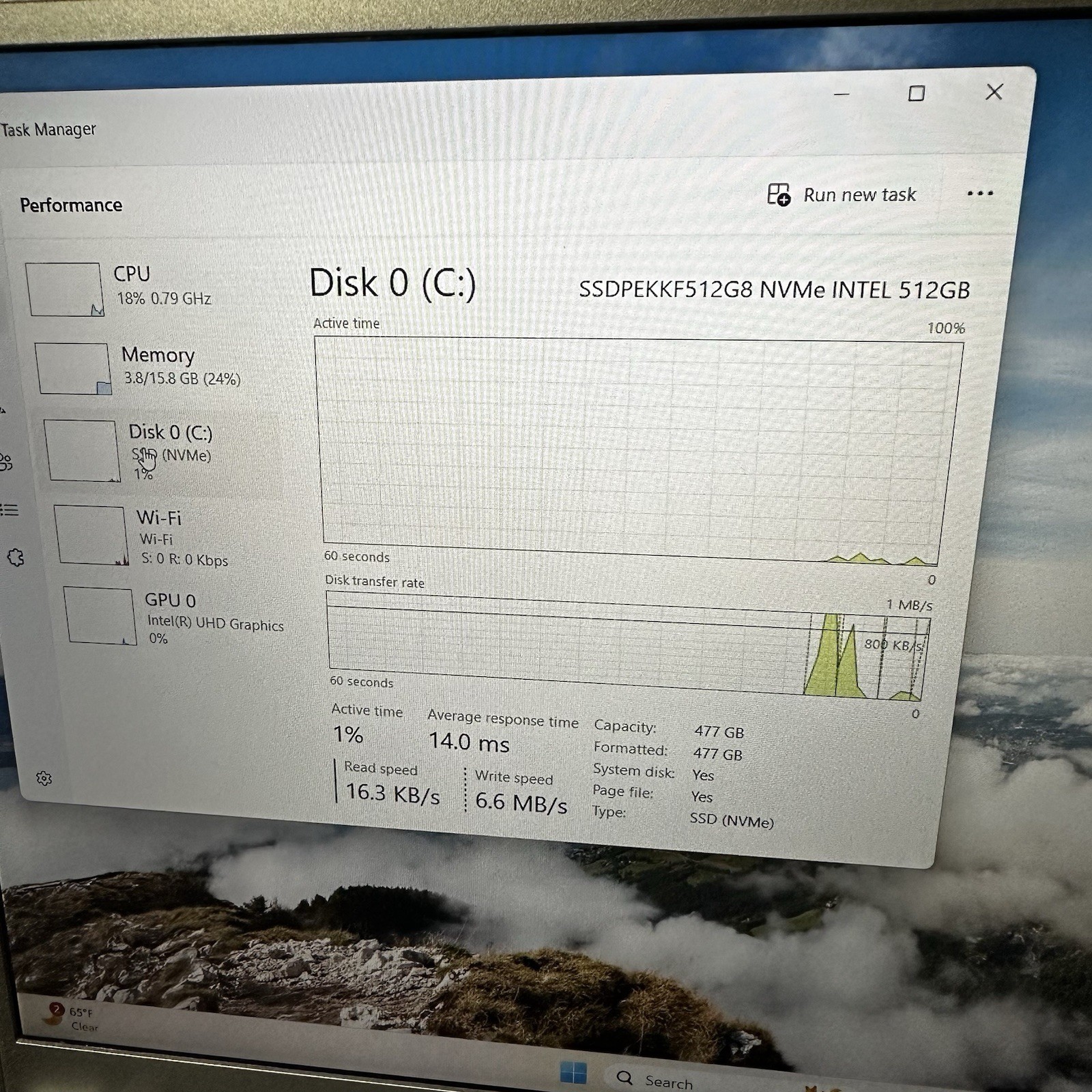Select the CPU usage mini graph
The image size is (1092, 1092).
pyautogui.click(x=64, y=289)
